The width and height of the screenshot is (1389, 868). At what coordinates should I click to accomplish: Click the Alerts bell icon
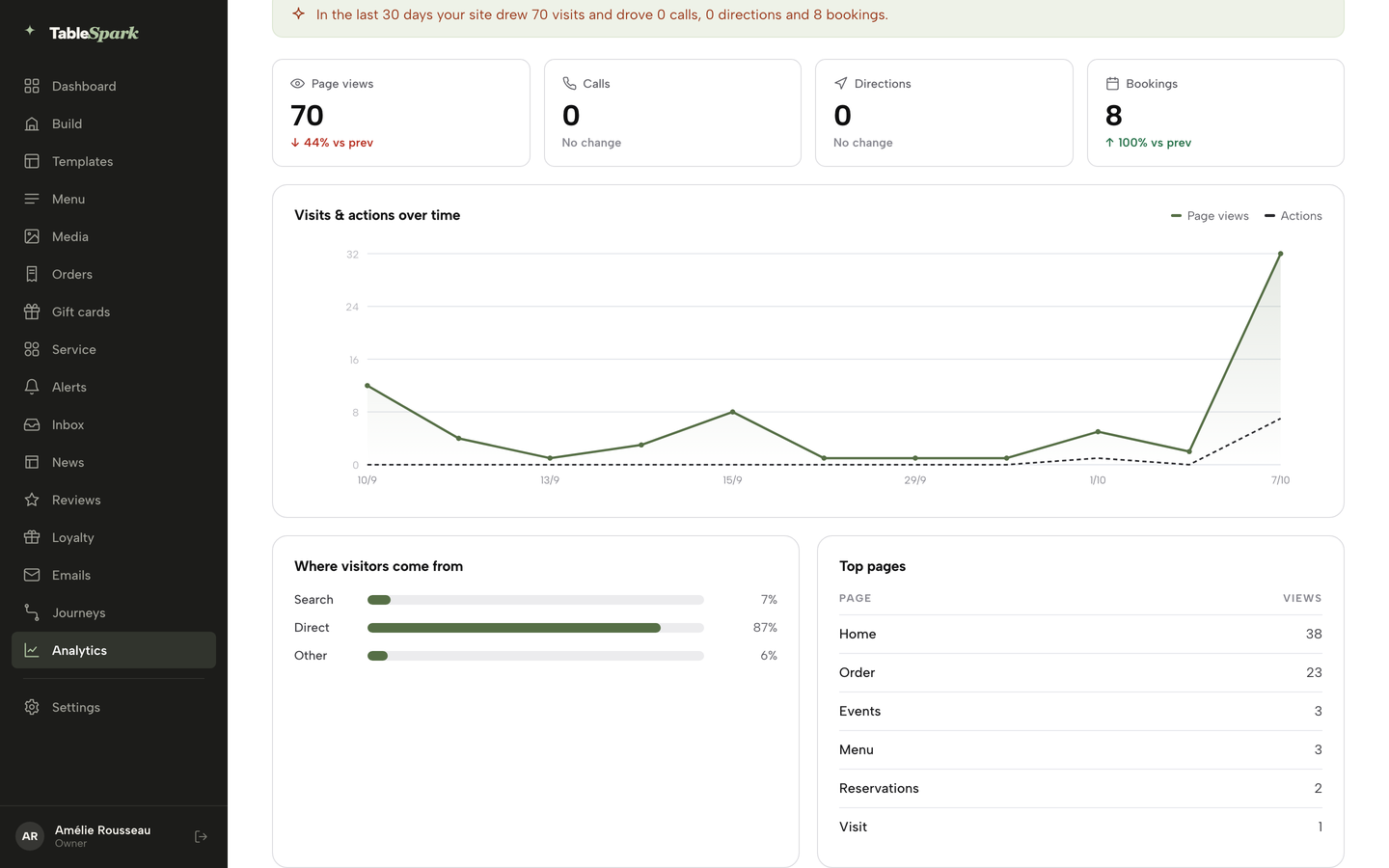[32, 387]
